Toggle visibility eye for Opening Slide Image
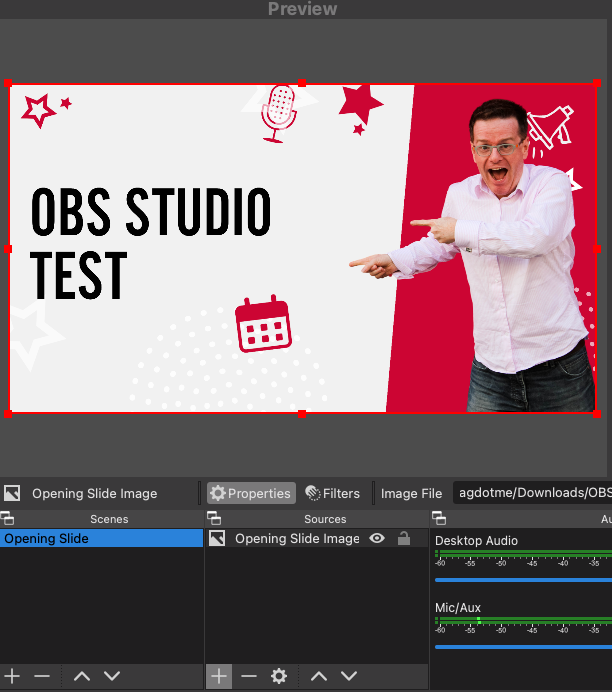 pyautogui.click(x=377, y=538)
